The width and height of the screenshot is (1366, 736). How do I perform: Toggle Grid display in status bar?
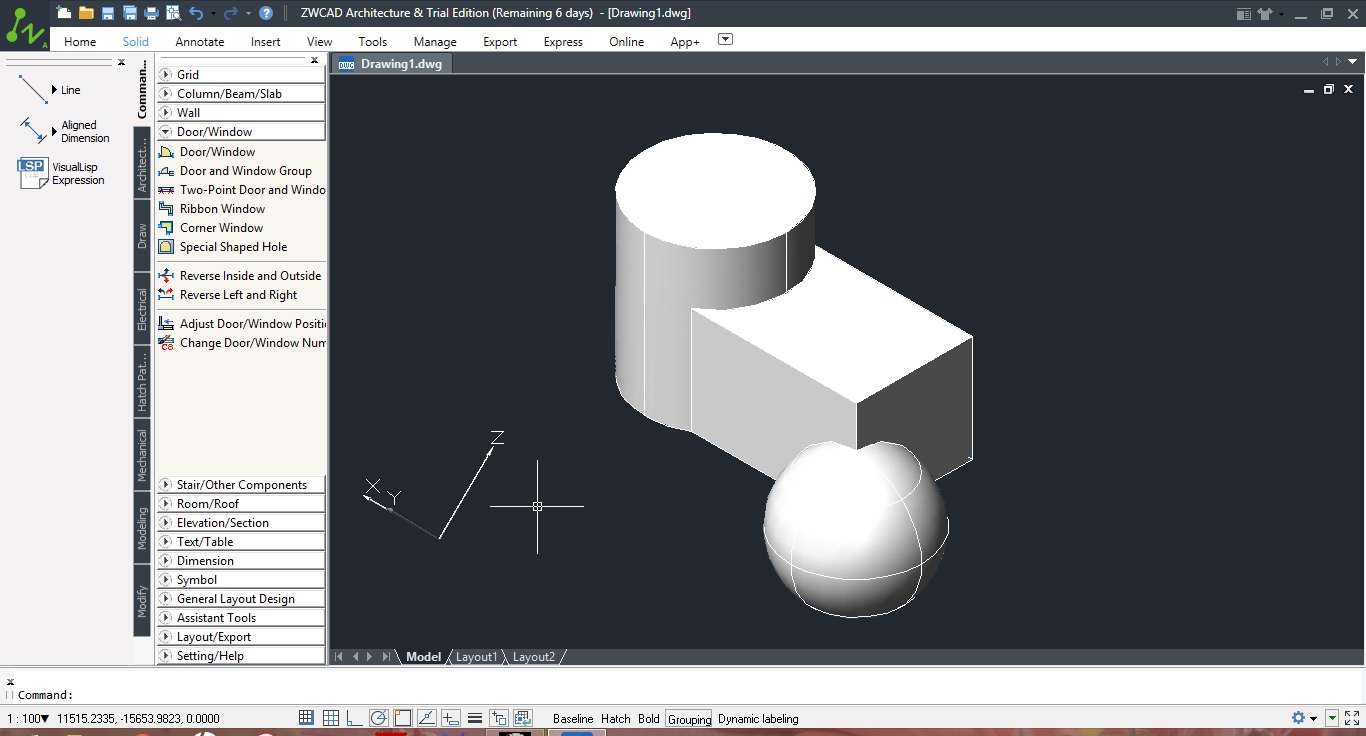pos(331,718)
